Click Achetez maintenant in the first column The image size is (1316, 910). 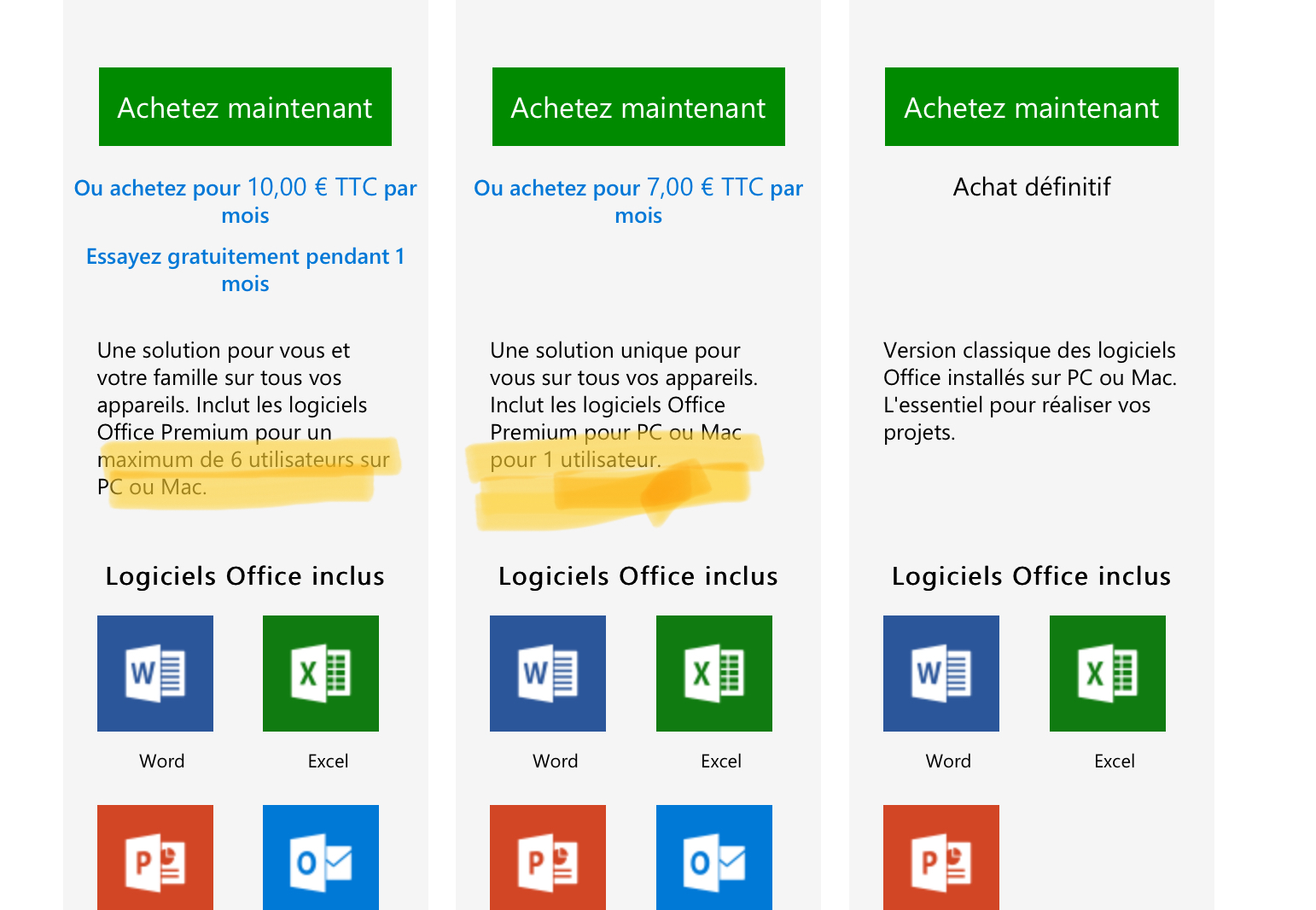(x=245, y=107)
